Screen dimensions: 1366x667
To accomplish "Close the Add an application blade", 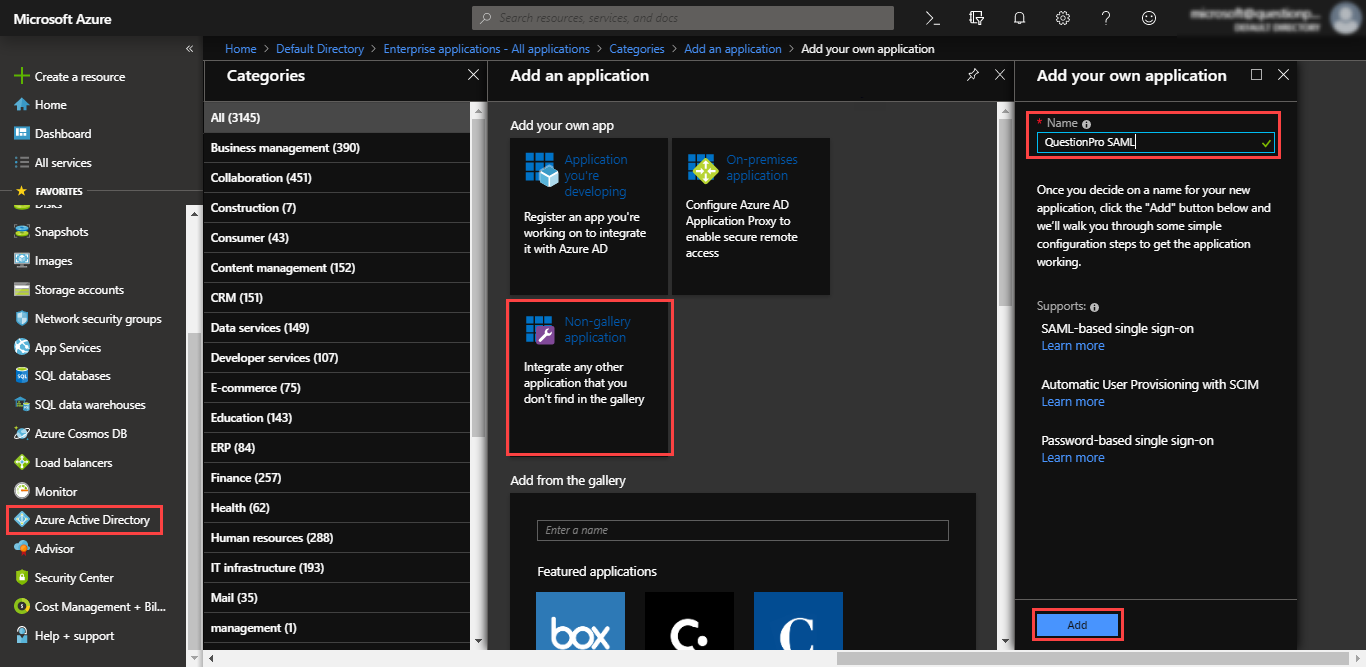I will (x=999, y=75).
